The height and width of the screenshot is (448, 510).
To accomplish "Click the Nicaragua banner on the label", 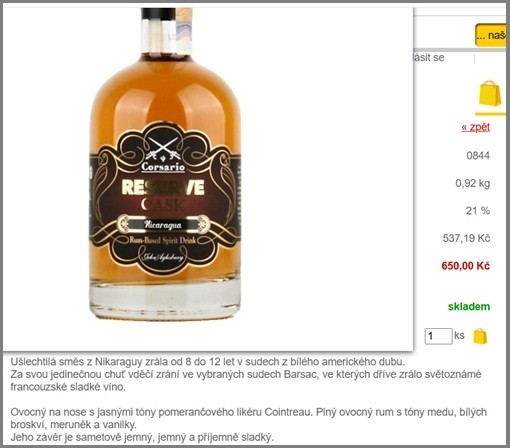I will [163, 225].
